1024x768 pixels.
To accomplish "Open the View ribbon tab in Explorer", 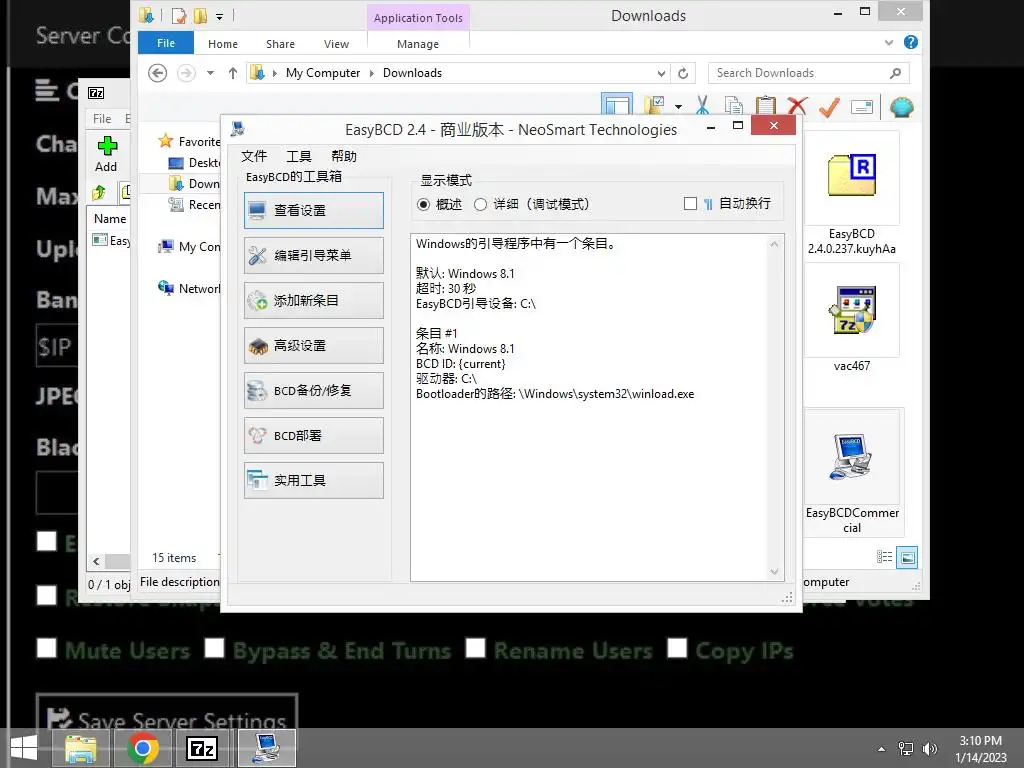I will pyautogui.click(x=336, y=44).
